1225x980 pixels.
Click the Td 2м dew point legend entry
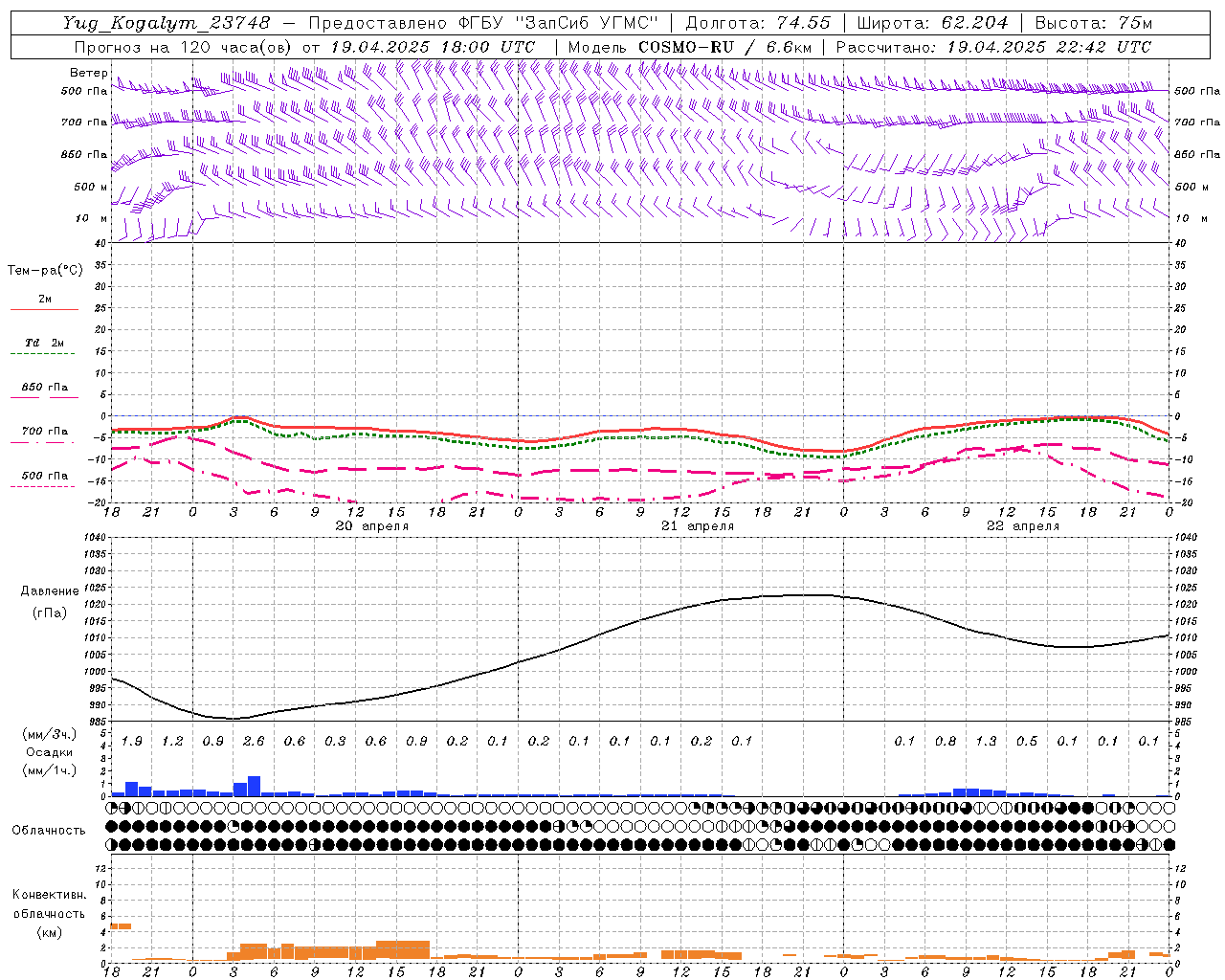pos(45,343)
